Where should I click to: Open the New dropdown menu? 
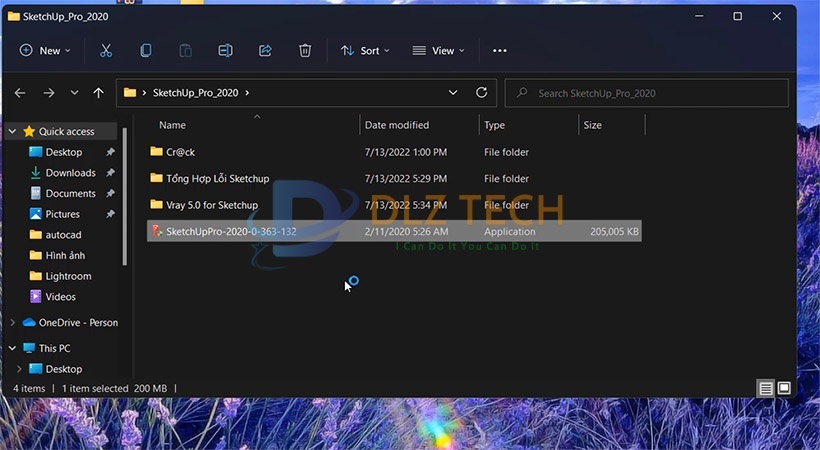pyautogui.click(x=45, y=50)
